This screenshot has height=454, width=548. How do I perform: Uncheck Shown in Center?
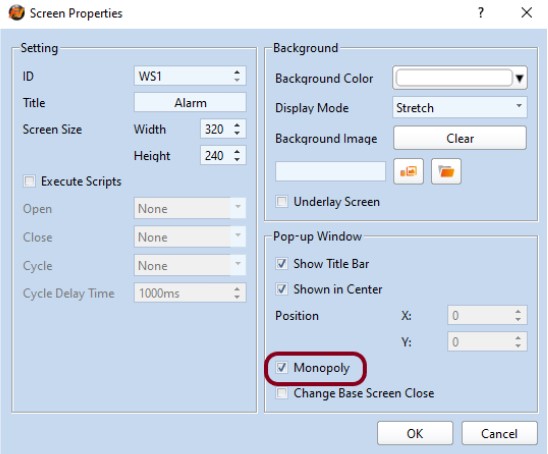(282, 289)
